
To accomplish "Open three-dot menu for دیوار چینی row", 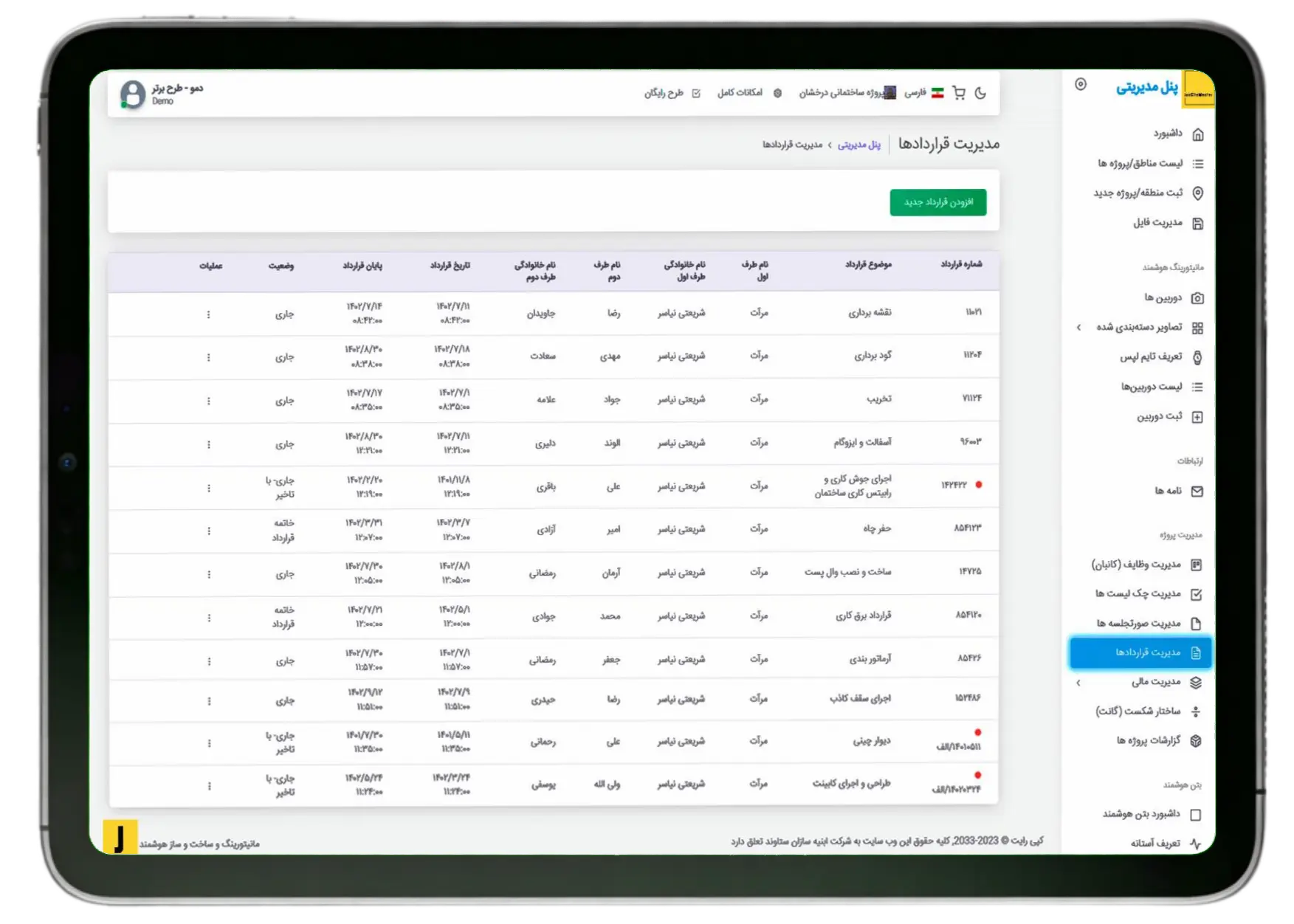I will click(209, 743).
